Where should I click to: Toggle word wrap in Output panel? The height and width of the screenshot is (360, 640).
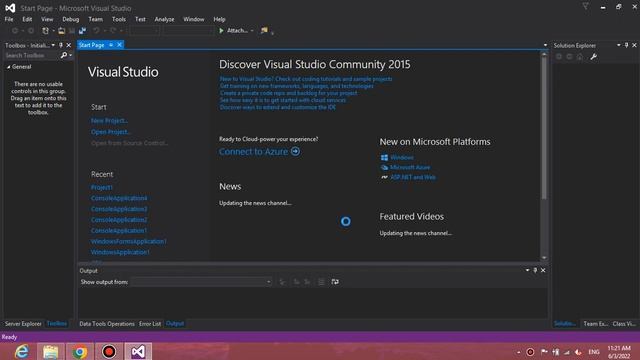point(335,282)
